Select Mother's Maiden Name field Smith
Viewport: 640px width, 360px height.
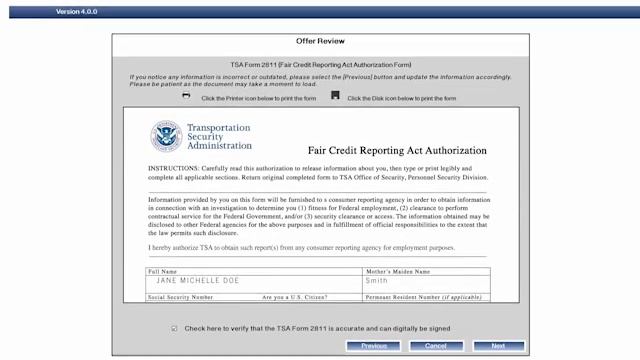pos(426,284)
